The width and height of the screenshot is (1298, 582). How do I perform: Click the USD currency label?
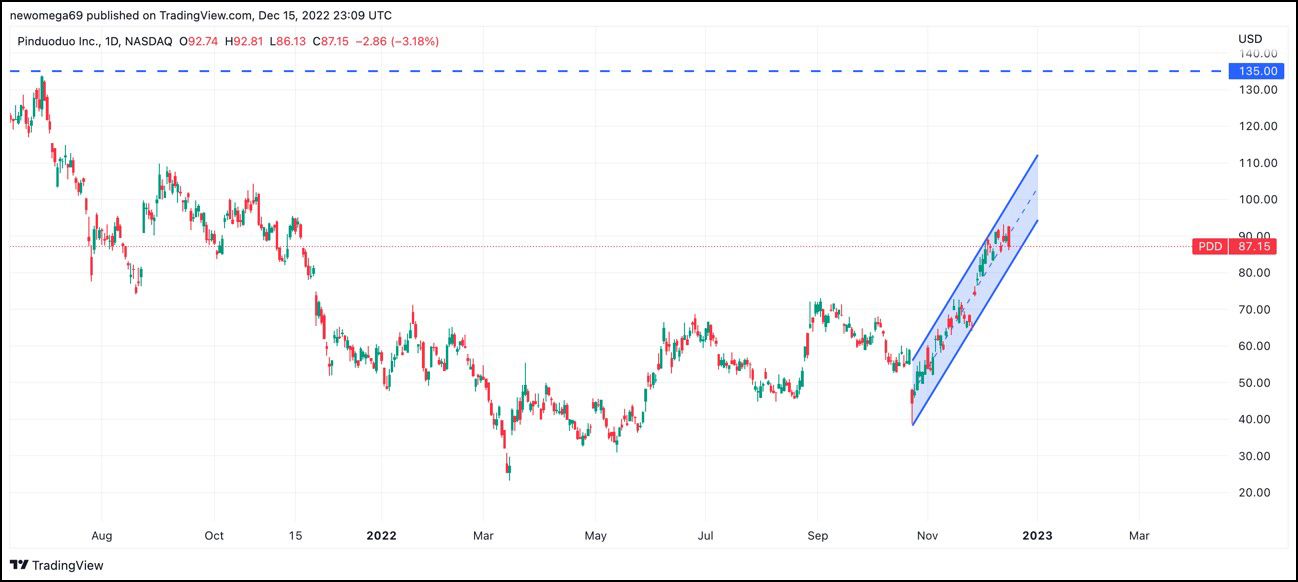click(x=1250, y=39)
